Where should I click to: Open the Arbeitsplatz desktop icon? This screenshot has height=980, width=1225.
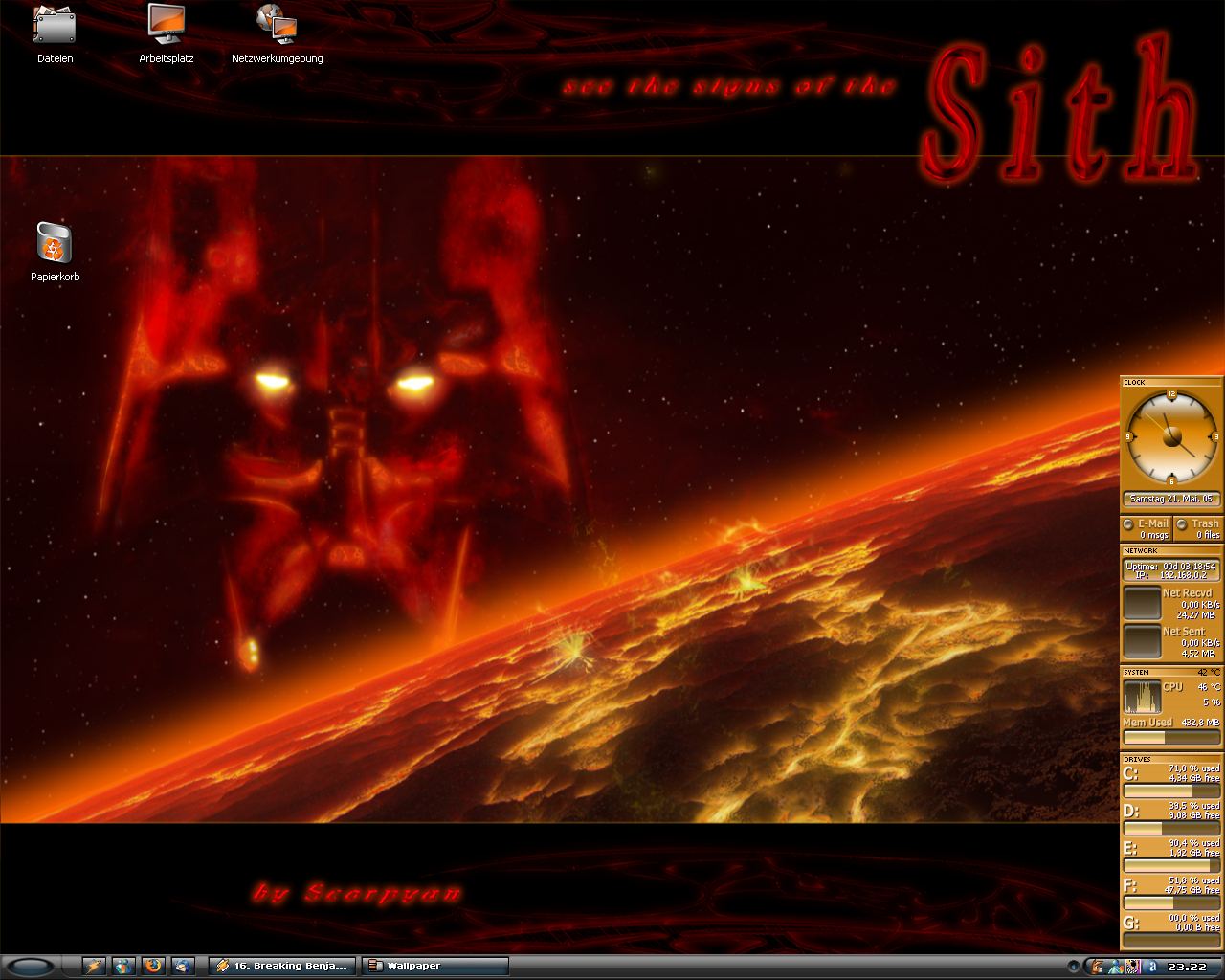pos(167,34)
